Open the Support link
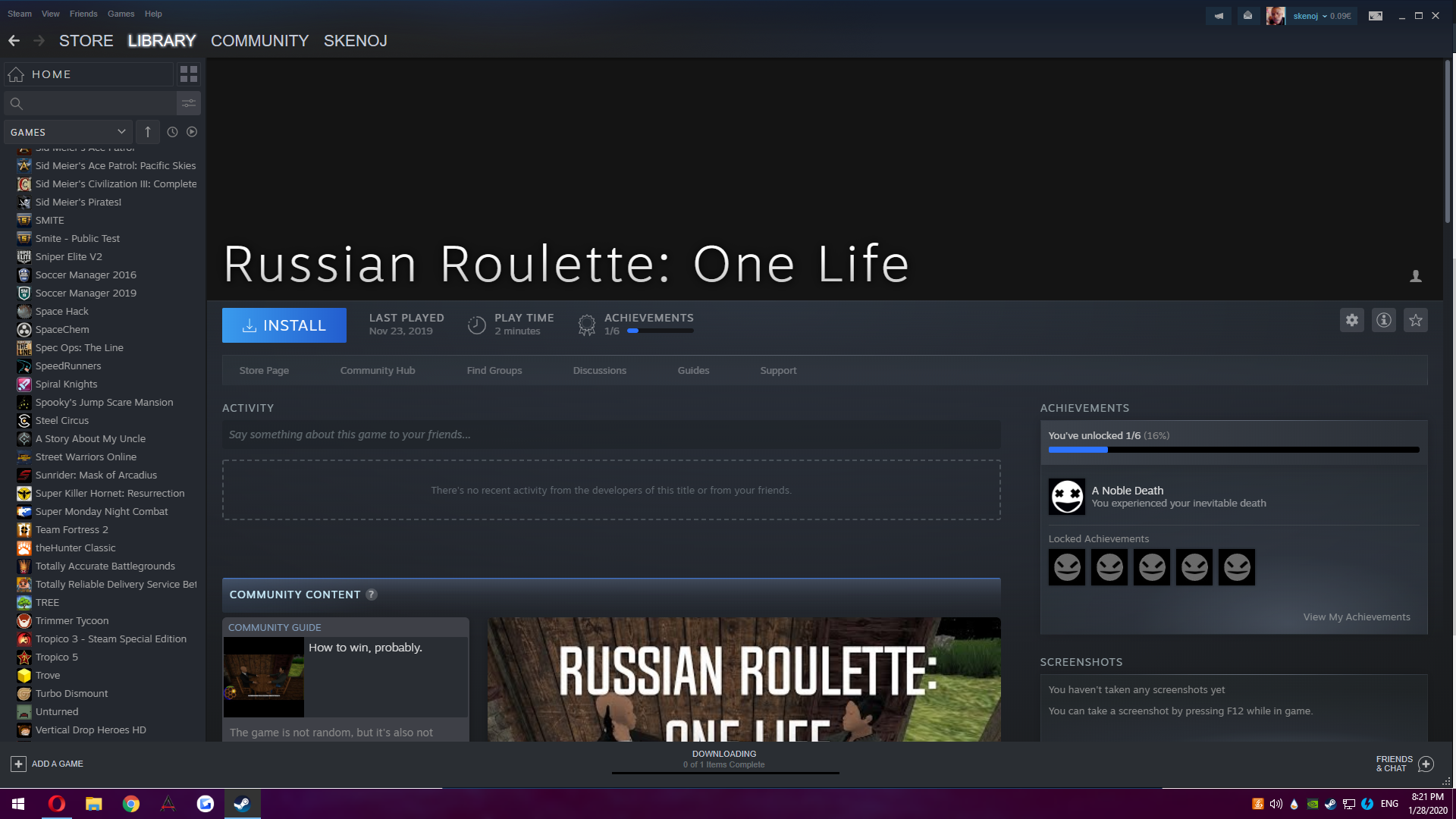 (779, 371)
